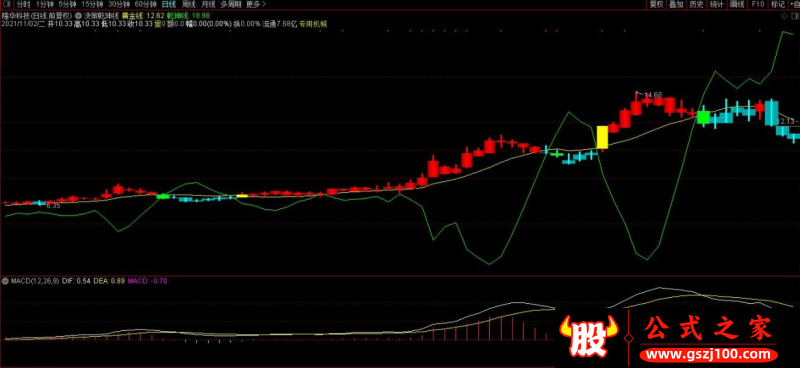Open the 统计 statistics button
Screen dimensions: 800x368
[x=717, y=4]
